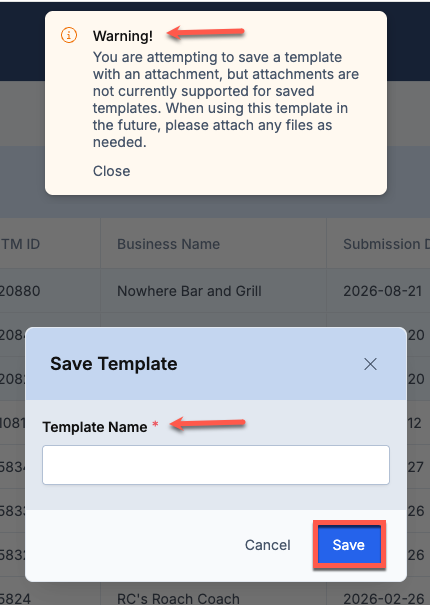Click the 5824 TM ID cell
This screenshot has height=605, width=430.
tap(15, 598)
